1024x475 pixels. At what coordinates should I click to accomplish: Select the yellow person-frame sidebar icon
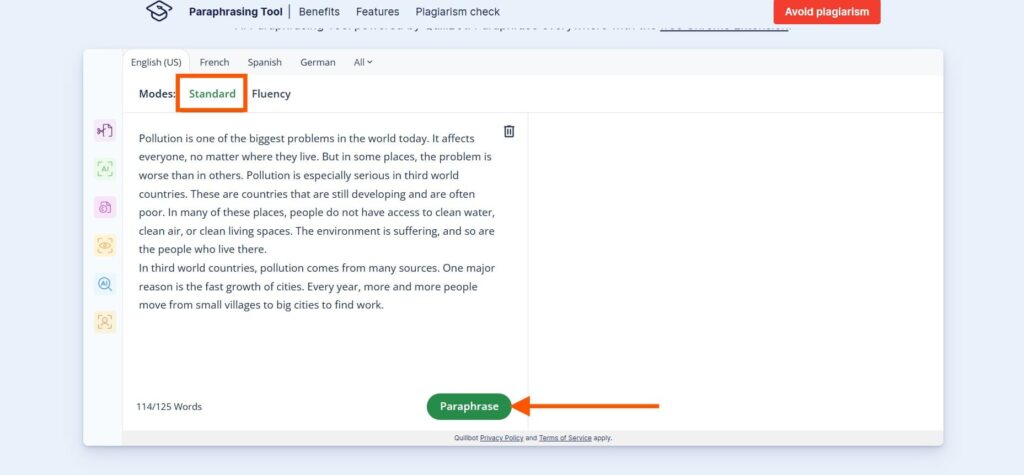click(105, 322)
